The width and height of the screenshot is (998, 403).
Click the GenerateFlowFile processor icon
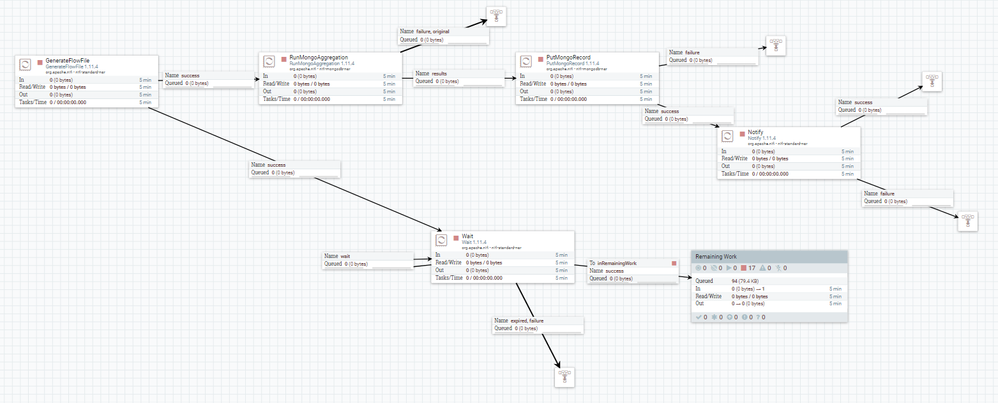coord(25,64)
